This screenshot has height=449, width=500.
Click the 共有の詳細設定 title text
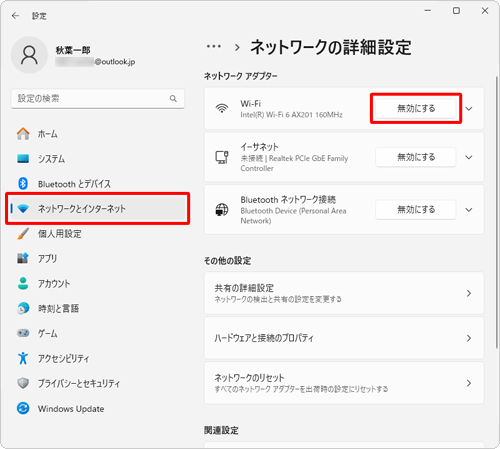click(x=244, y=288)
